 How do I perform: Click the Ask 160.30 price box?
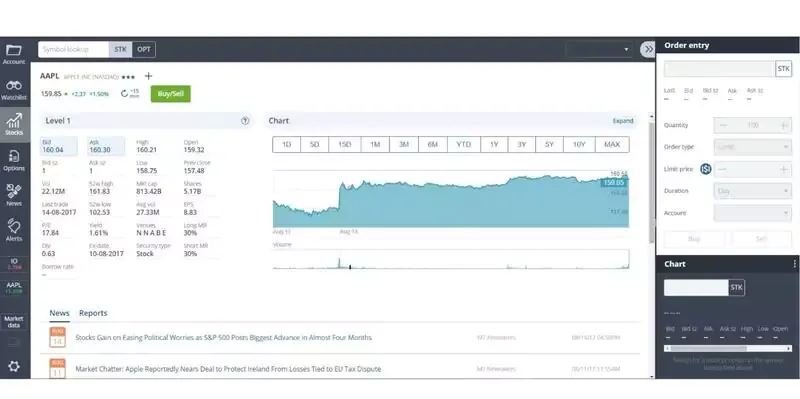106,146
